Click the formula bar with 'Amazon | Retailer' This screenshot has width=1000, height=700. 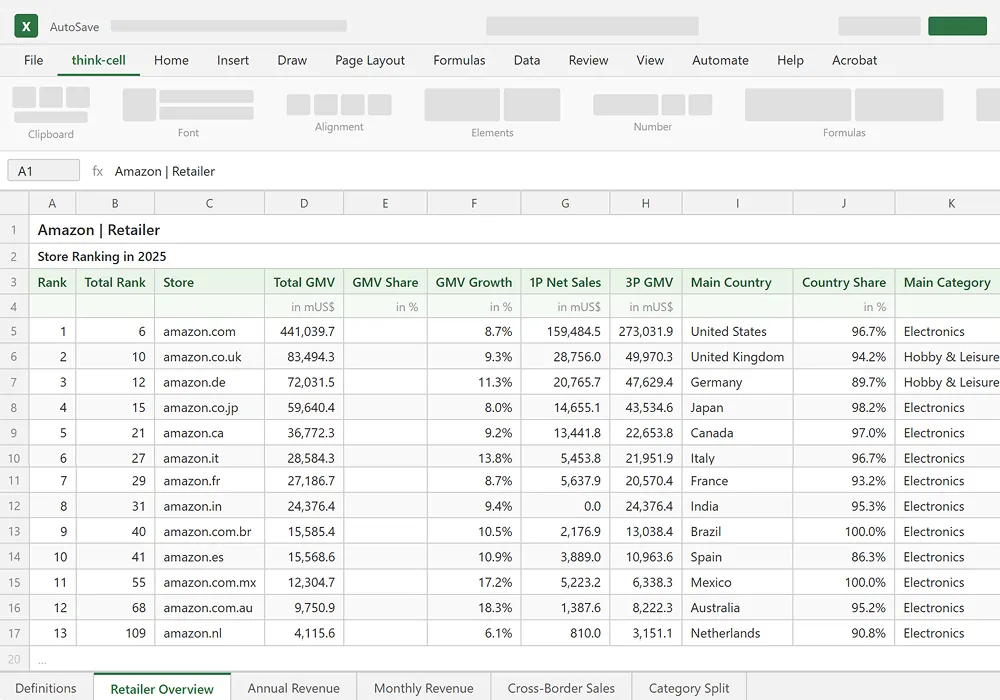tap(500, 171)
